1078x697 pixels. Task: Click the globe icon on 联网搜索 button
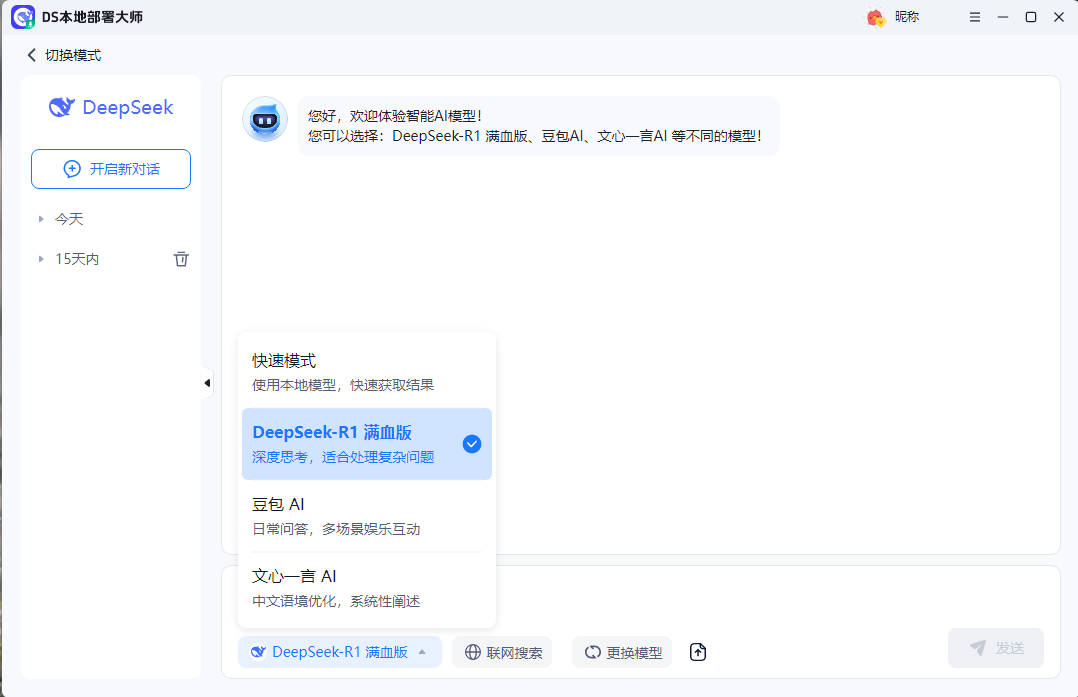[471, 652]
